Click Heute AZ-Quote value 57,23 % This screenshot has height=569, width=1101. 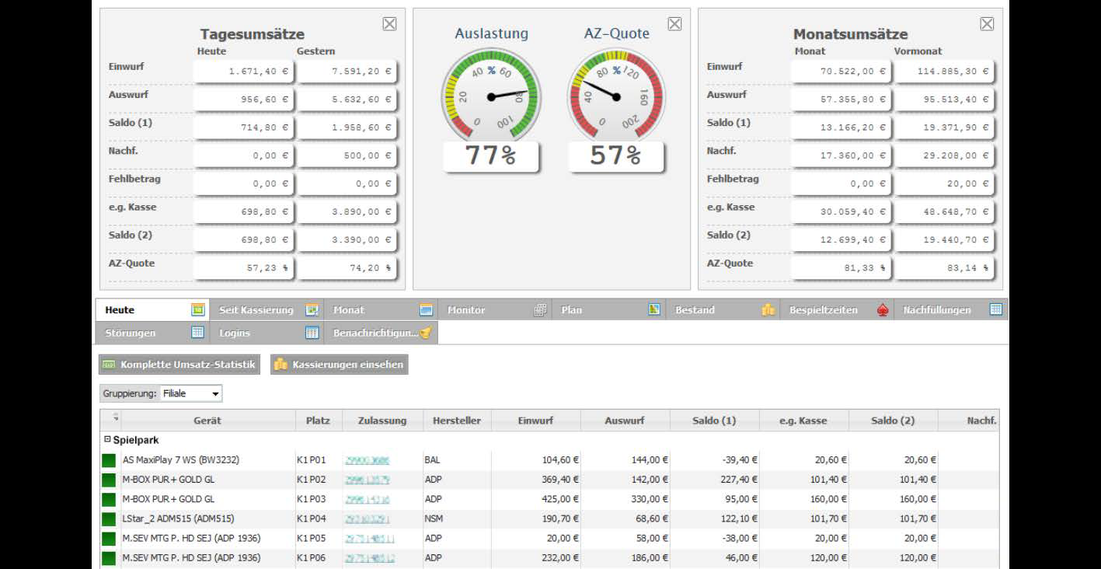(x=244, y=268)
